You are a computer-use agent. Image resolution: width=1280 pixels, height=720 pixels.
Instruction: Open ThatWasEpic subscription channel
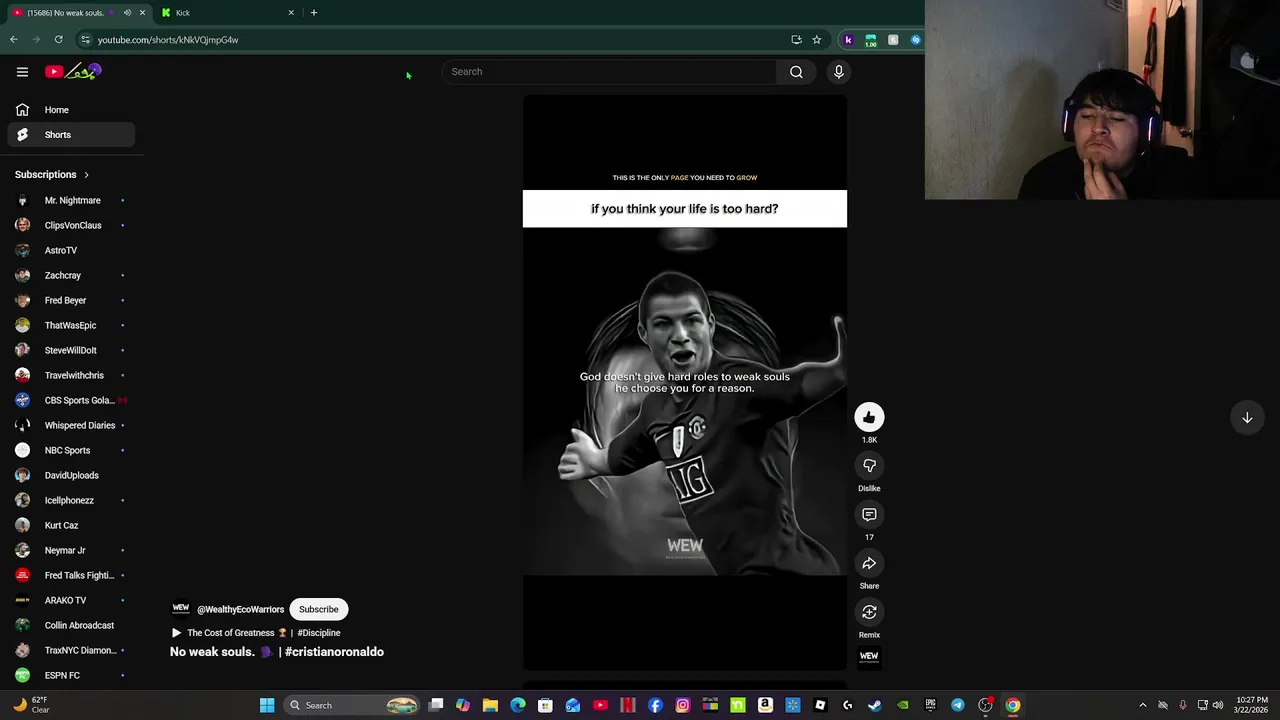pyautogui.click(x=71, y=325)
